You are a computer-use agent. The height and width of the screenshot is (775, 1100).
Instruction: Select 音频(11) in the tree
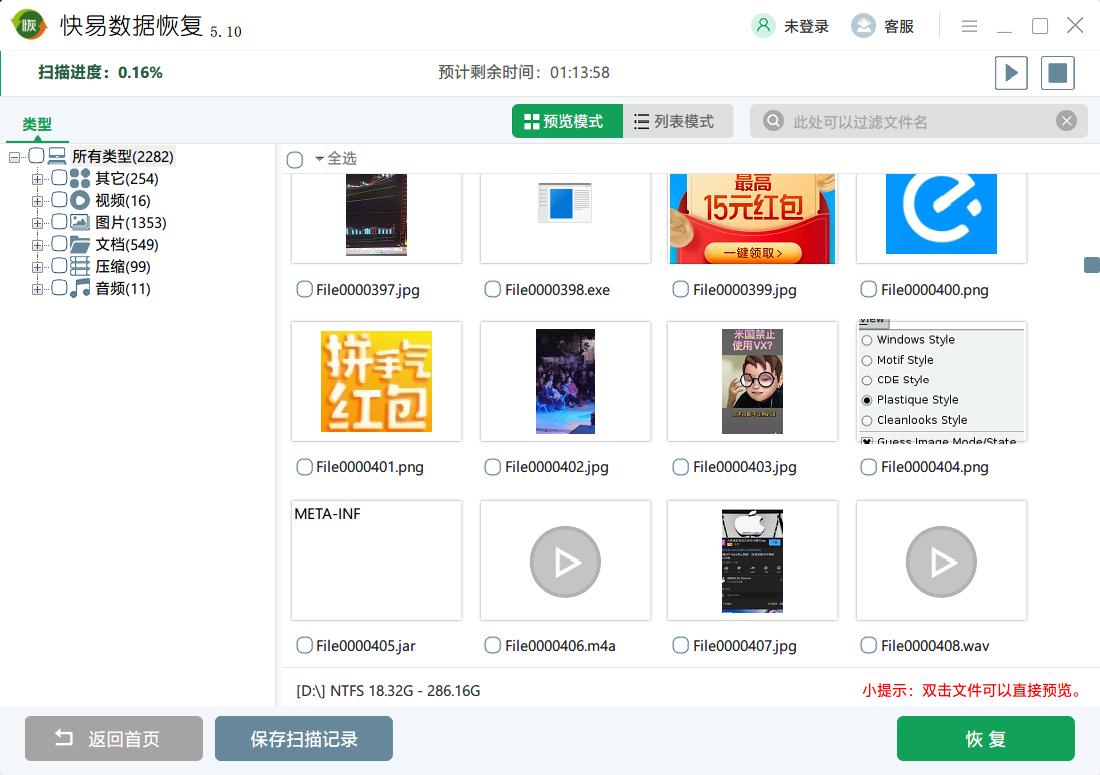click(123, 288)
